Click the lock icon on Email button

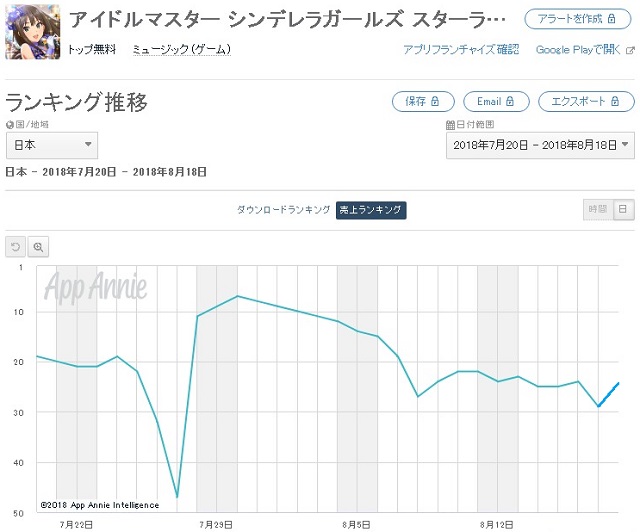tap(510, 101)
